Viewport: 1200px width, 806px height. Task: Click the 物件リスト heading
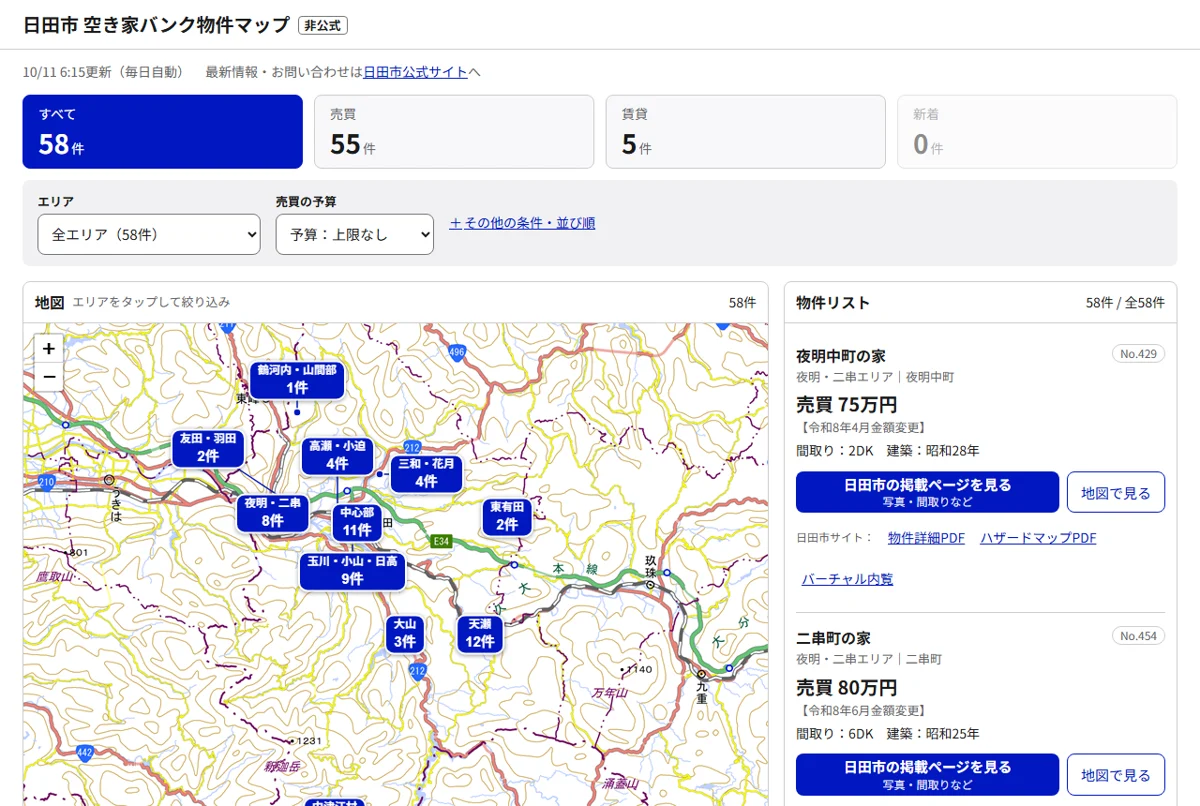pyautogui.click(x=833, y=302)
